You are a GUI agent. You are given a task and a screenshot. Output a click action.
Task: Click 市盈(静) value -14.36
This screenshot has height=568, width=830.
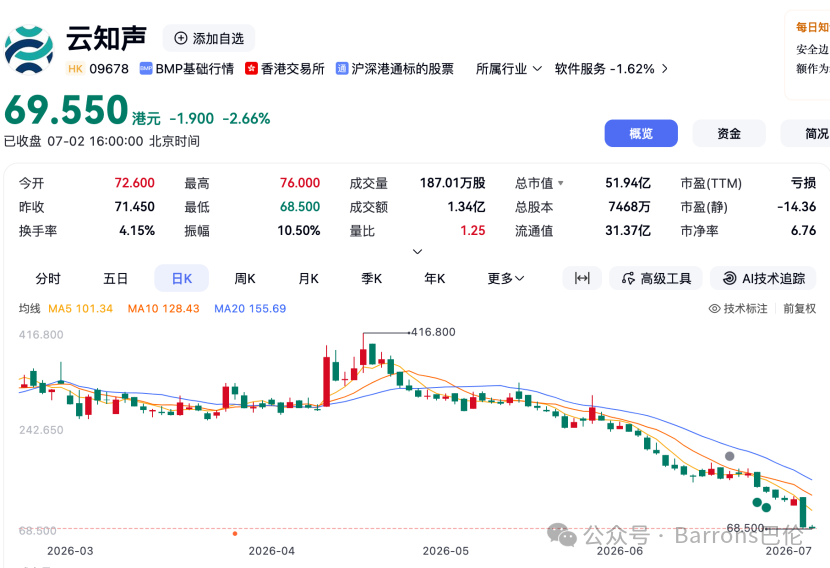pyautogui.click(x=797, y=206)
